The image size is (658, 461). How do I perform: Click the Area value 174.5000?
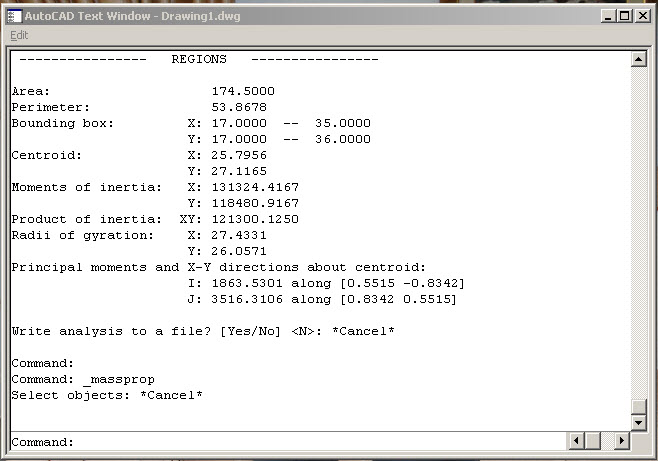(x=243, y=91)
